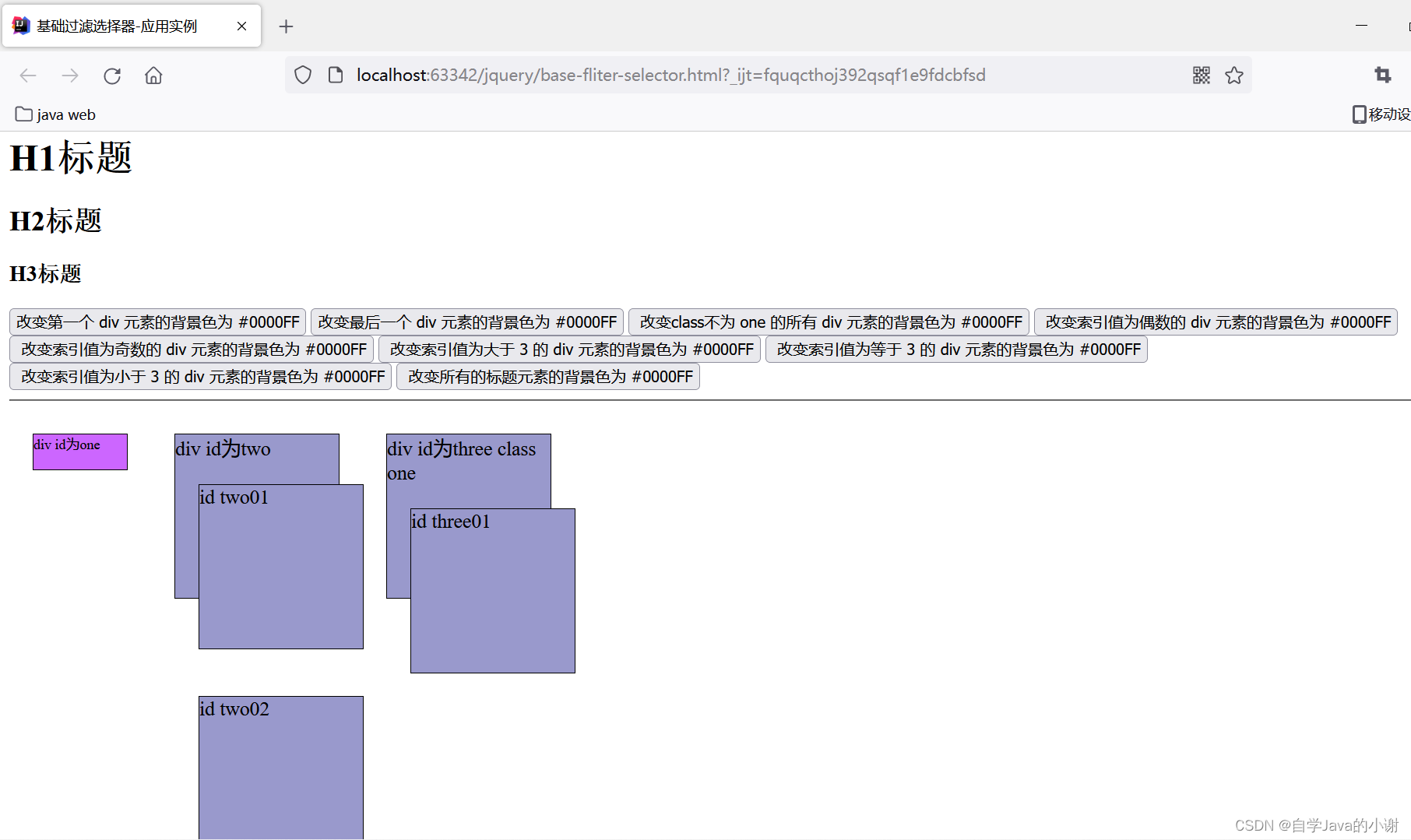Viewport: 1411px width, 840px height.
Task: Go to the home page icon
Action: [153, 76]
